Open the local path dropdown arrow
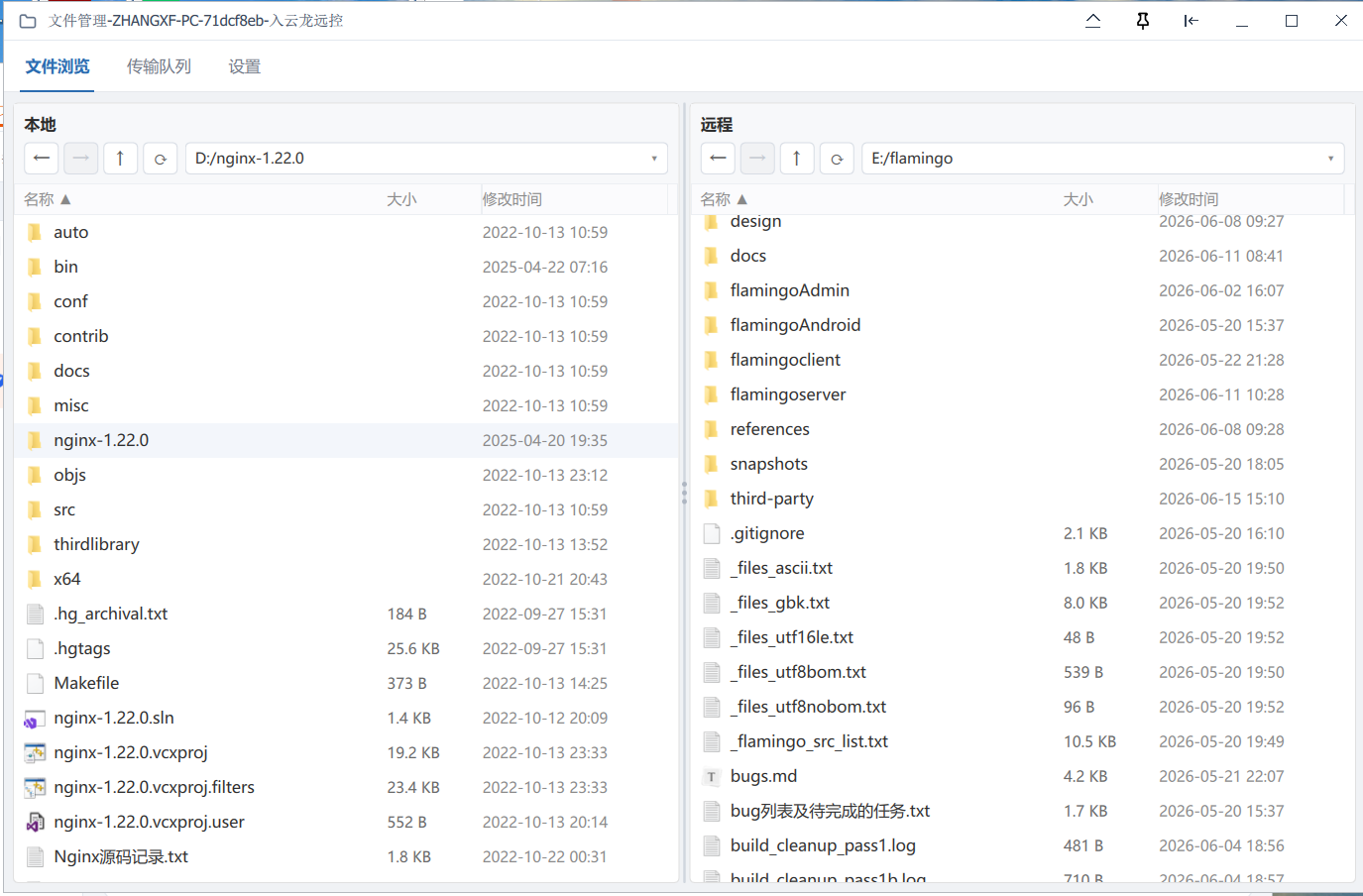The image size is (1363, 896). point(654,159)
